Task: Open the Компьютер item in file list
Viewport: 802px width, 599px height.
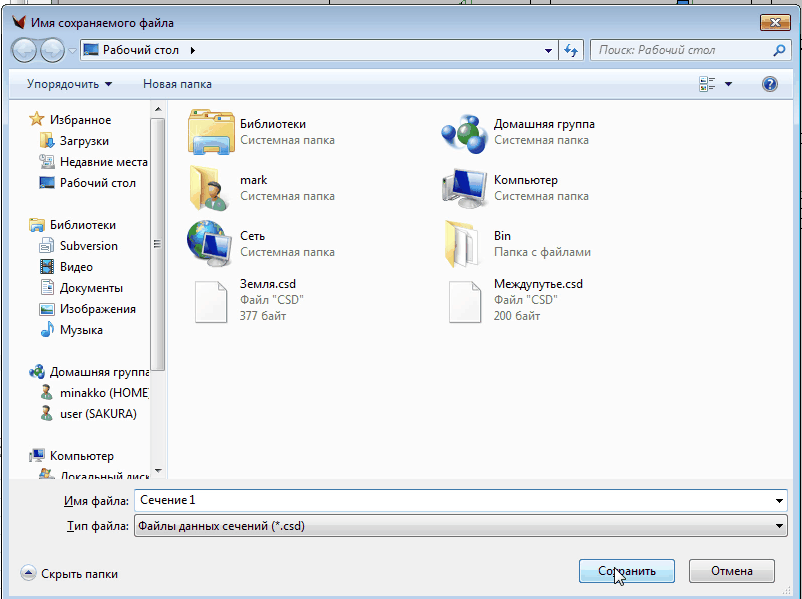Action: click(463, 188)
